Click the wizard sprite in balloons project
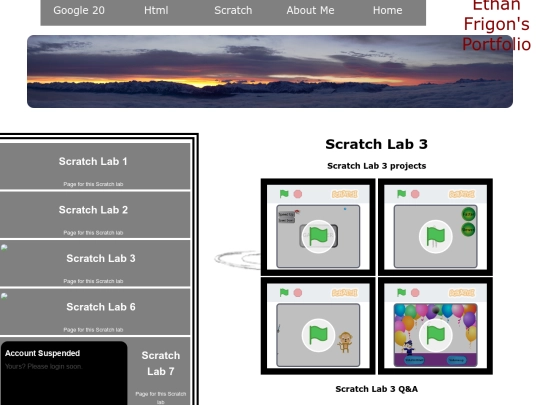The width and height of the screenshot is (540, 405). [x=408, y=347]
